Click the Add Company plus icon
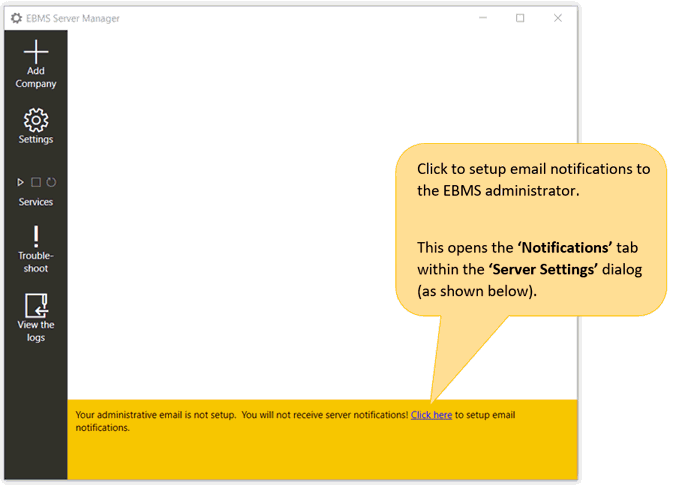 [36, 52]
